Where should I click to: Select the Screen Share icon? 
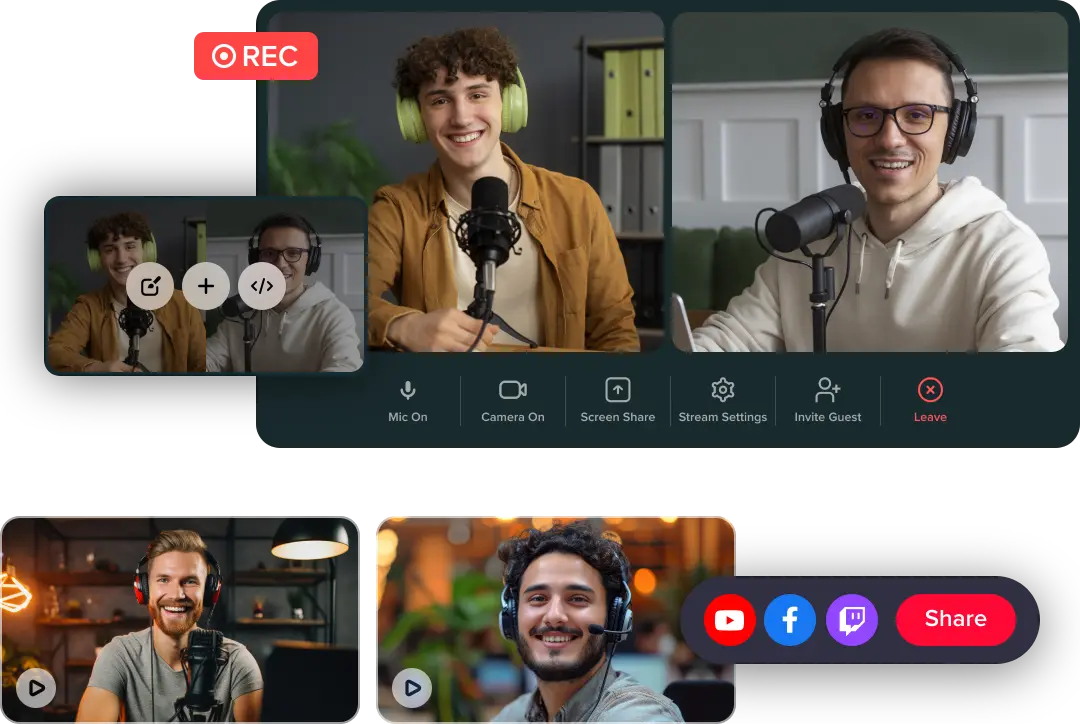point(617,390)
